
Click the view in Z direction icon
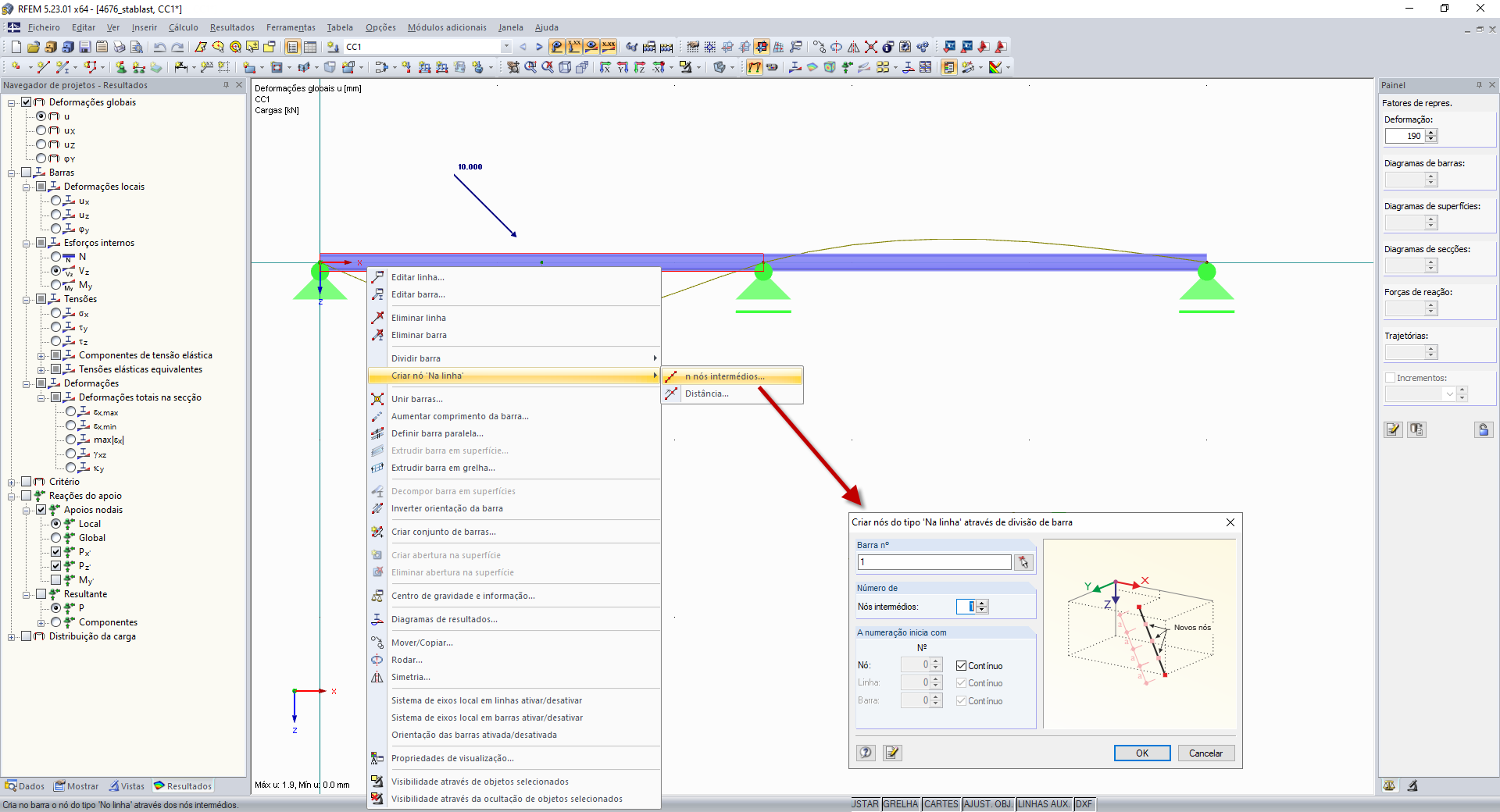coord(639,67)
